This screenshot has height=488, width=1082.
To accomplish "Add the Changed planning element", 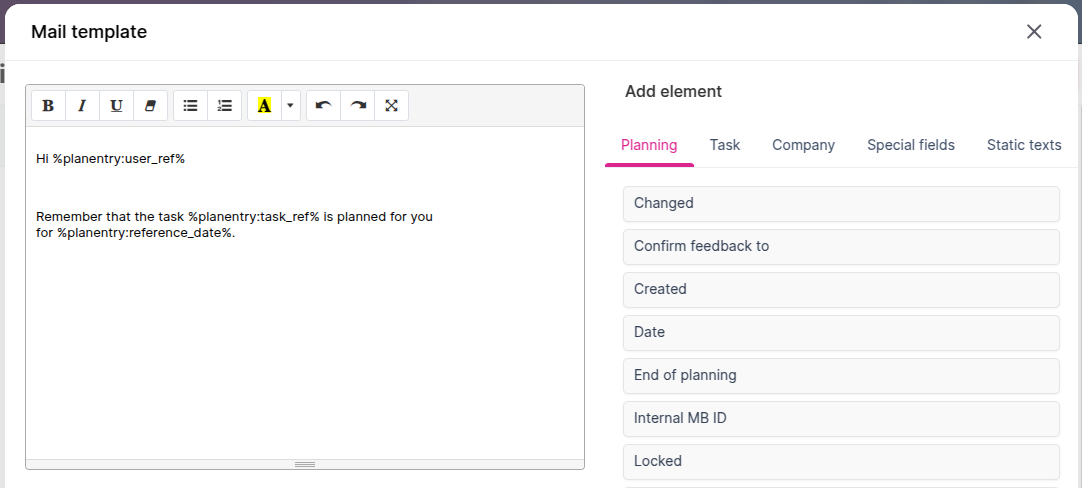I will click(840, 204).
